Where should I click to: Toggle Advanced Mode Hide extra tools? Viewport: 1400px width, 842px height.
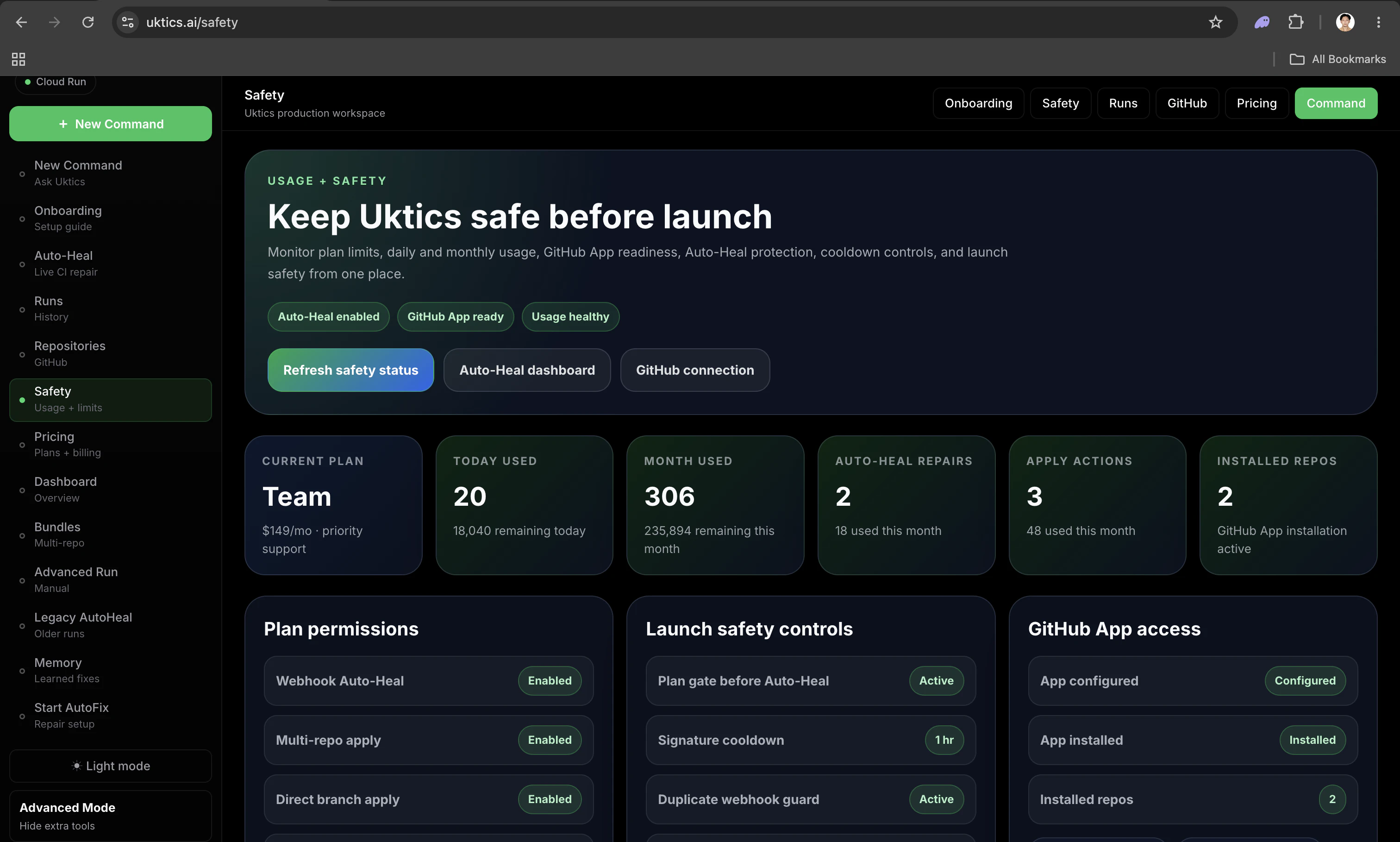pos(111,816)
